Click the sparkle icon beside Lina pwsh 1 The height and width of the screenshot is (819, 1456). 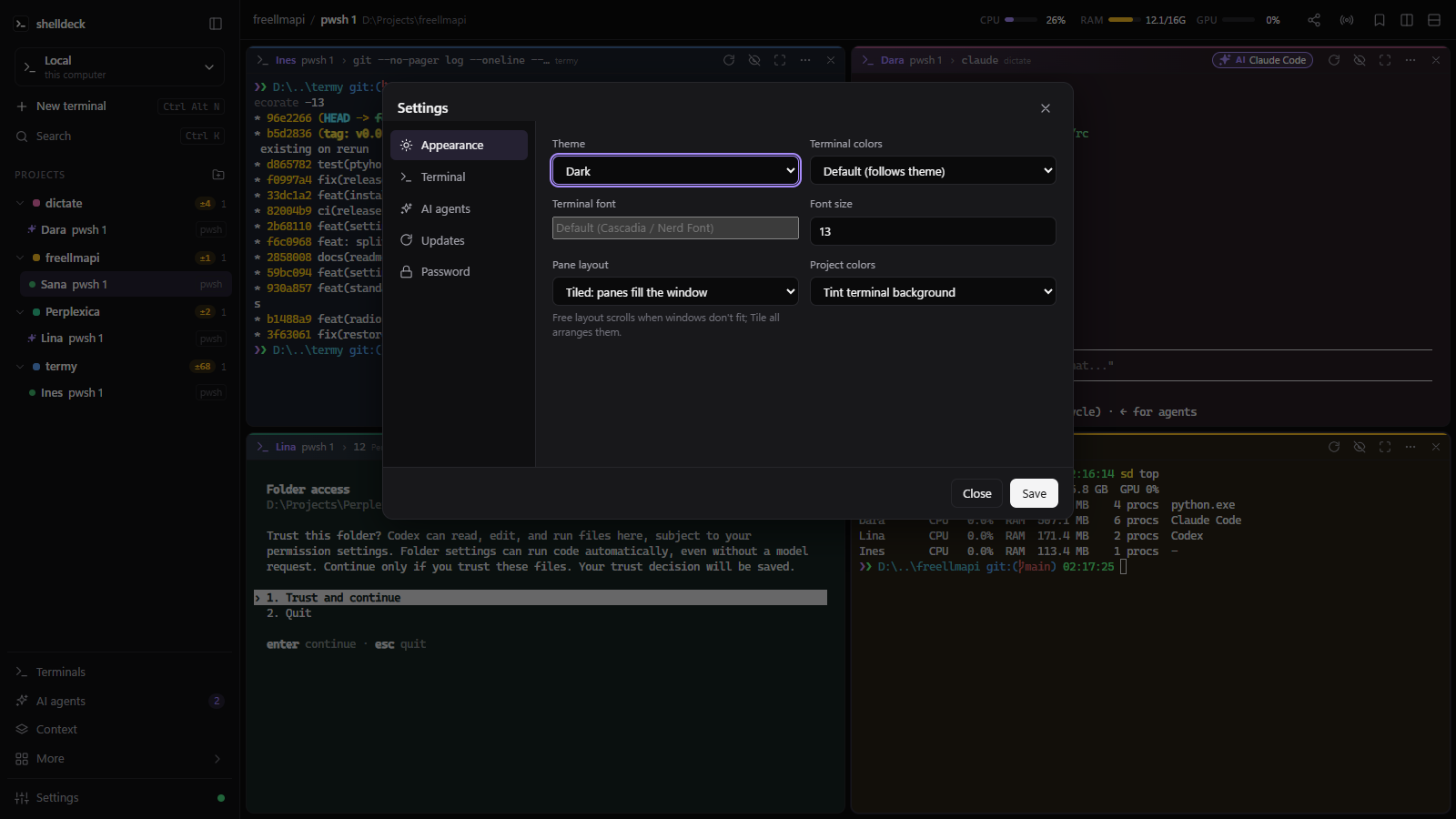(x=32, y=338)
